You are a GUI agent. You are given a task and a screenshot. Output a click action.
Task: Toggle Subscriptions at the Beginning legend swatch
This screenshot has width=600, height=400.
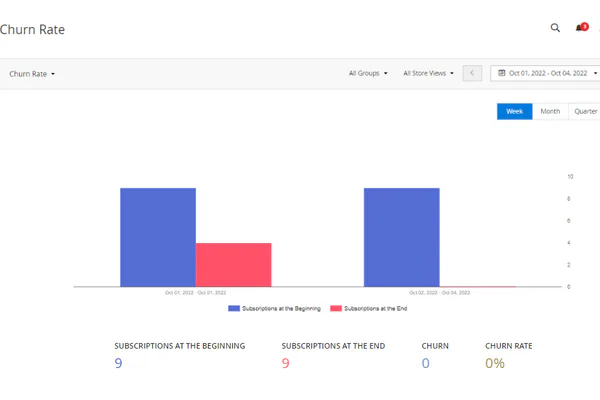coord(234,309)
